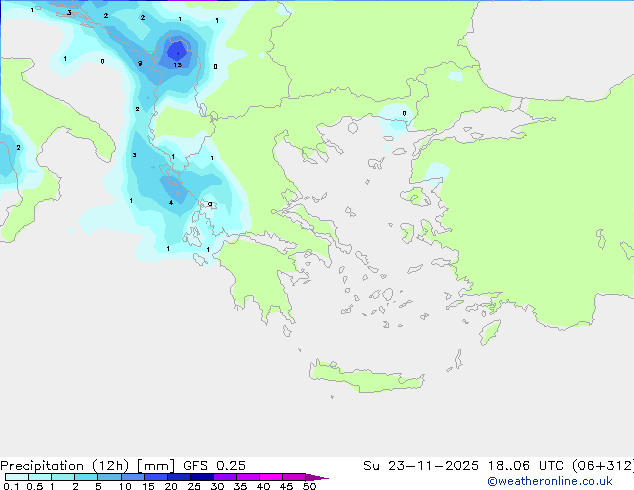The width and height of the screenshot is (634, 490).
Task: Click the '40' legend scale label
Action: [x=263, y=486]
